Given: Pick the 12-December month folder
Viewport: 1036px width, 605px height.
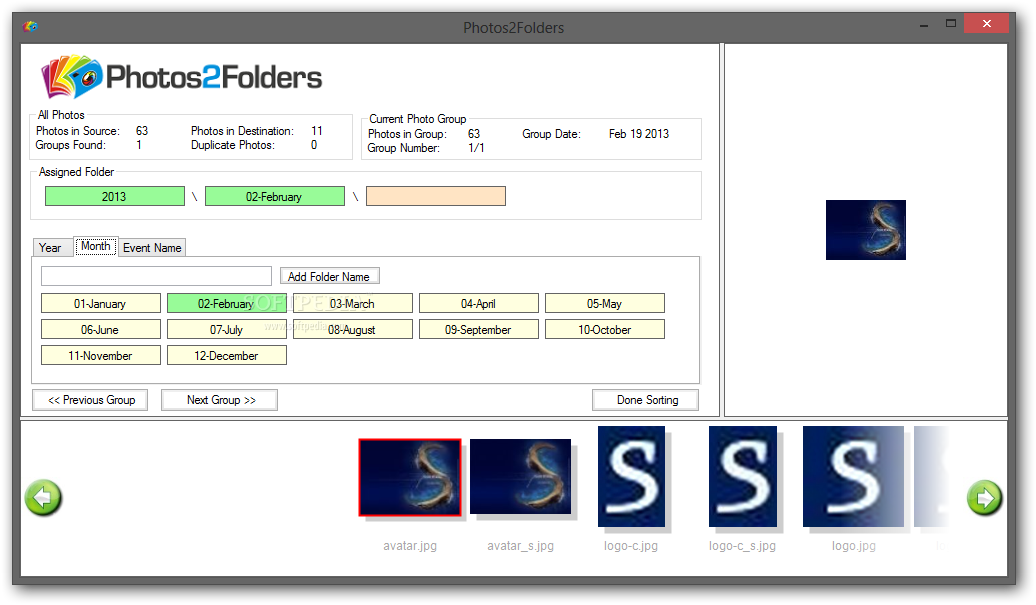Looking at the screenshot, I should click(x=227, y=355).
